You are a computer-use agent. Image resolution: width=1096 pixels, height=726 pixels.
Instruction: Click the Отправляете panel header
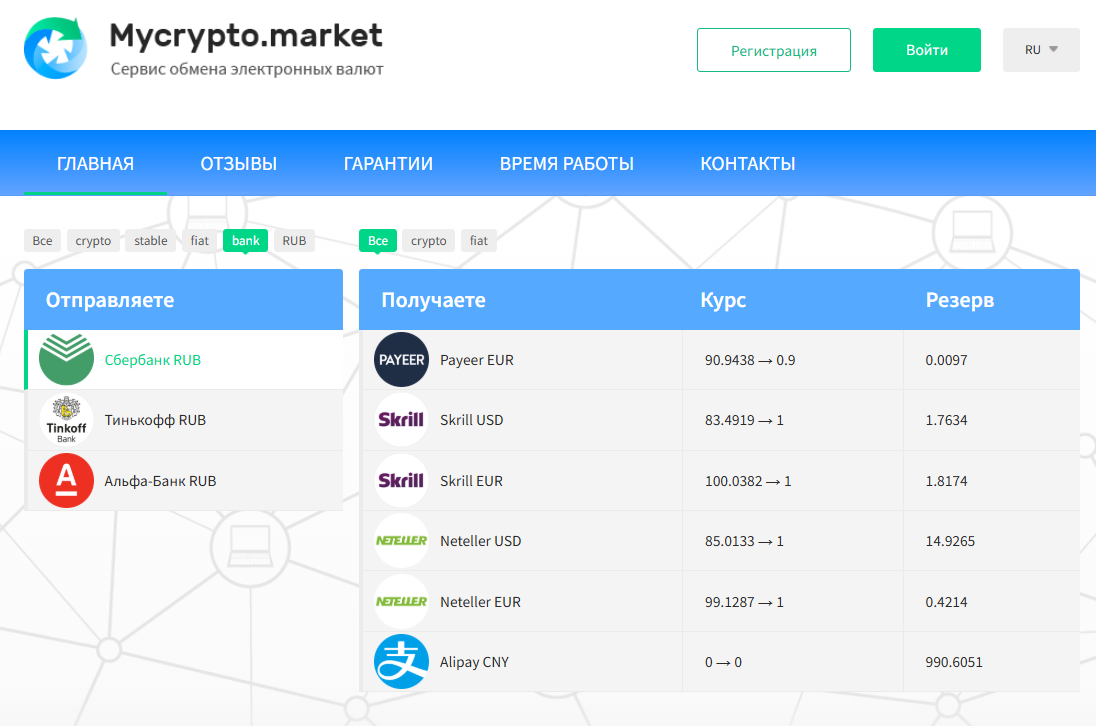tap(184, 300)
